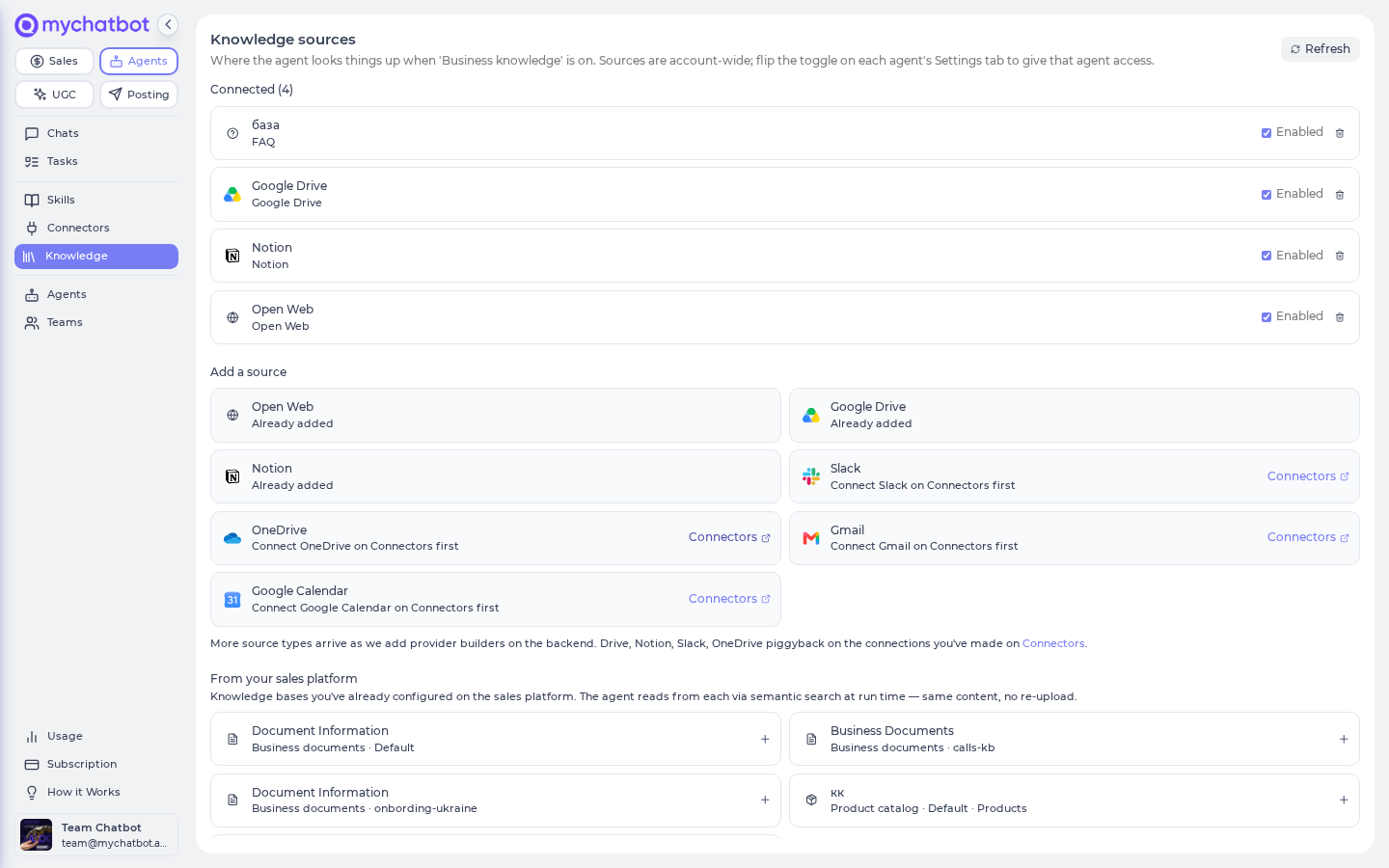Click the 'From your sales platform' heading

tap(284, 679)
